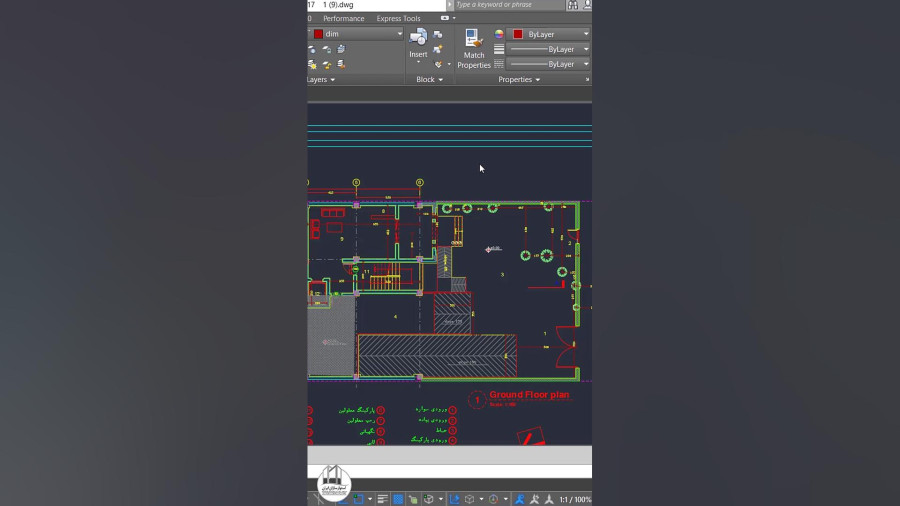This screenshot has height=506, width=900.
Task: Switch to the Performance ribbon tab
Action: tap(343, 18)
